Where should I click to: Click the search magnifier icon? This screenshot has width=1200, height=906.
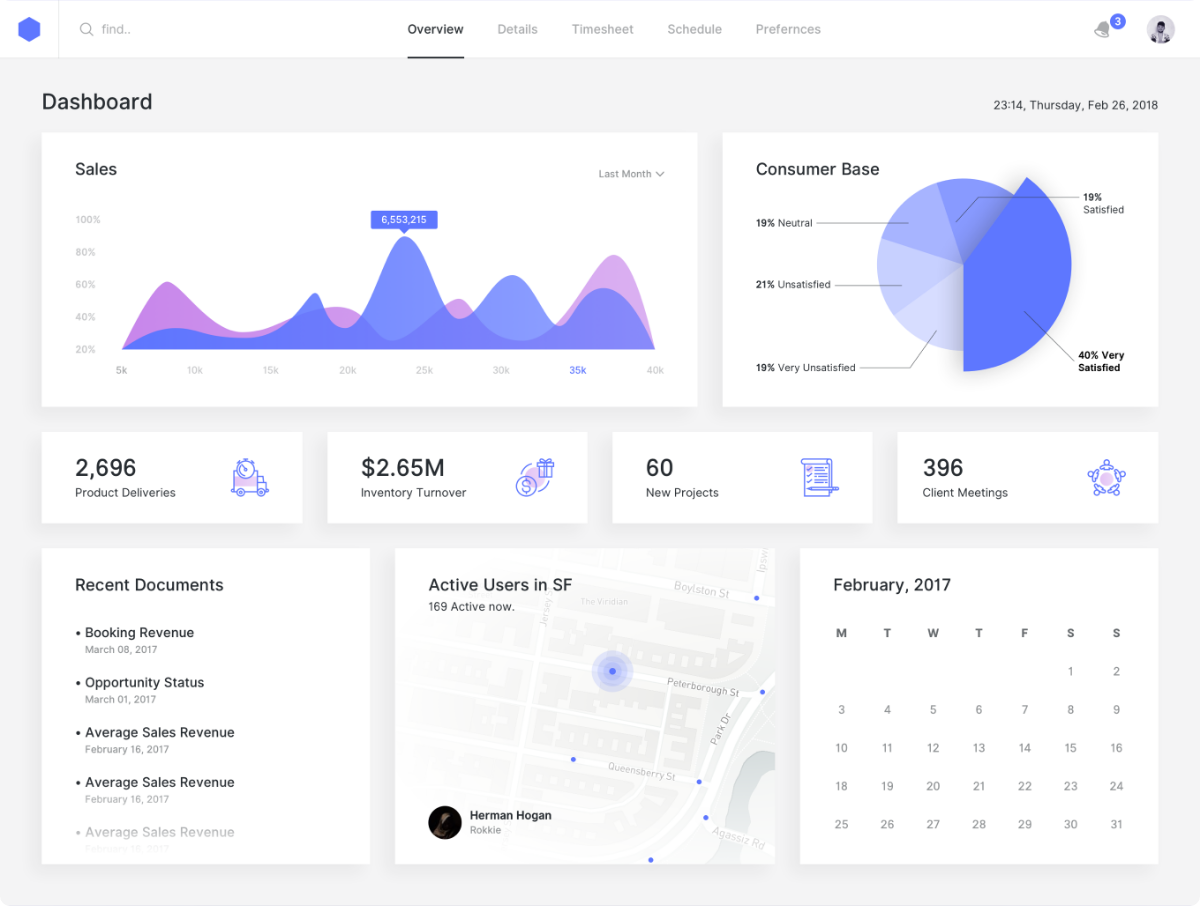click(87, 30)
